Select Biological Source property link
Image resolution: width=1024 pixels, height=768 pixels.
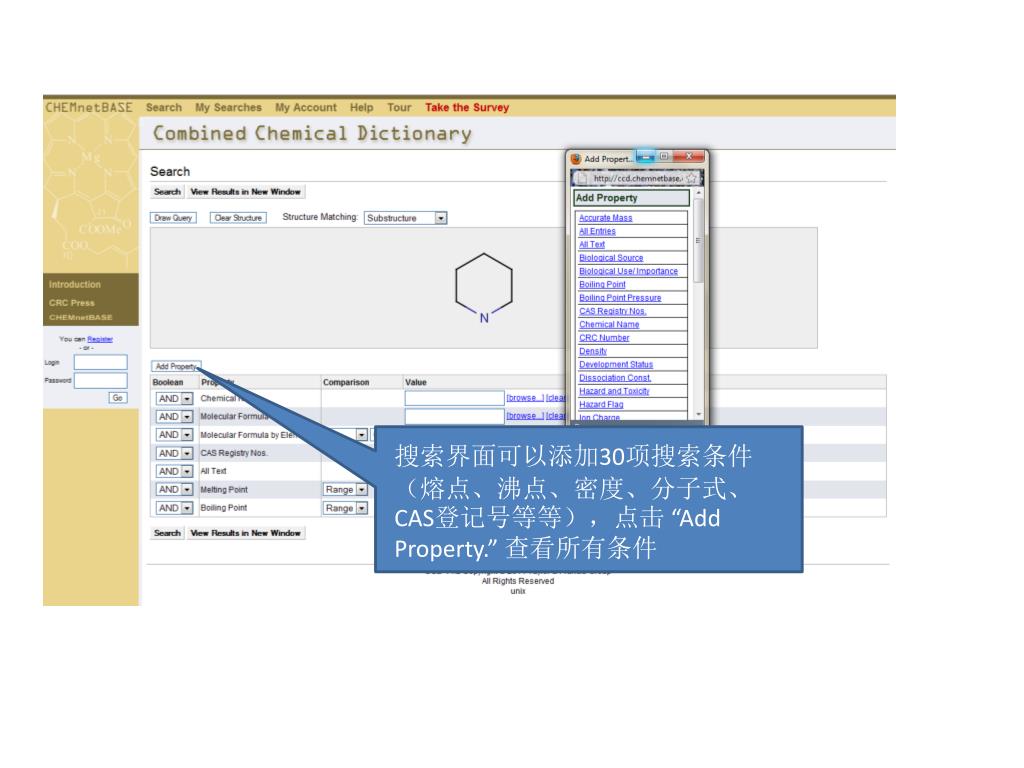click(611, 258)
